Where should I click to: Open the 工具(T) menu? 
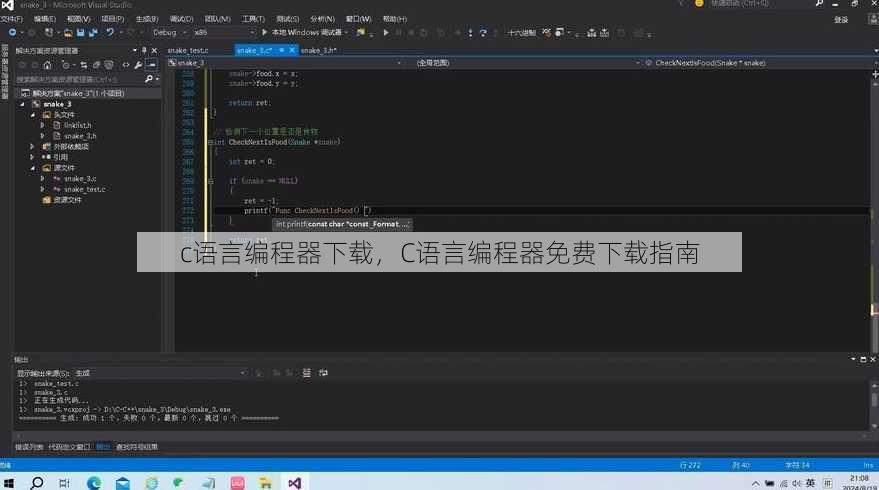coord(253,19)
